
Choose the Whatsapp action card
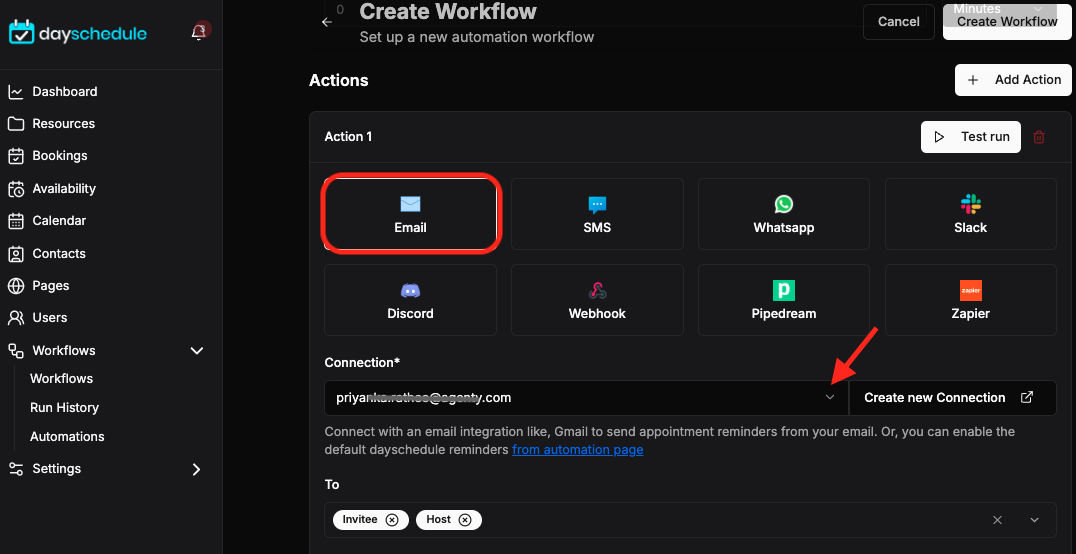tap(784, 213)
